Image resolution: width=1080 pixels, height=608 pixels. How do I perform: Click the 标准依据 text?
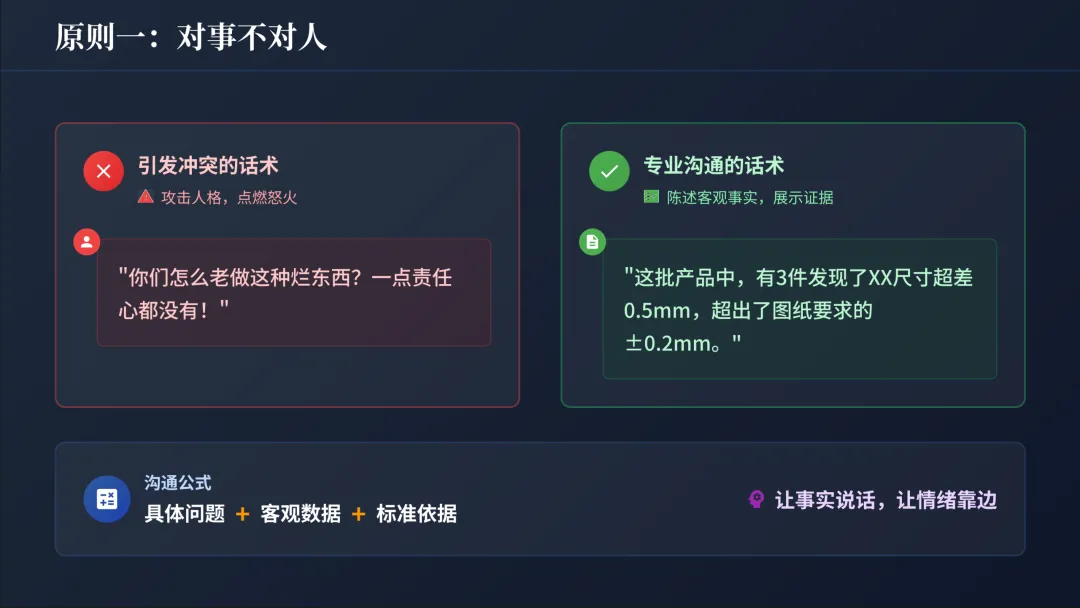[x=416, y=514]
